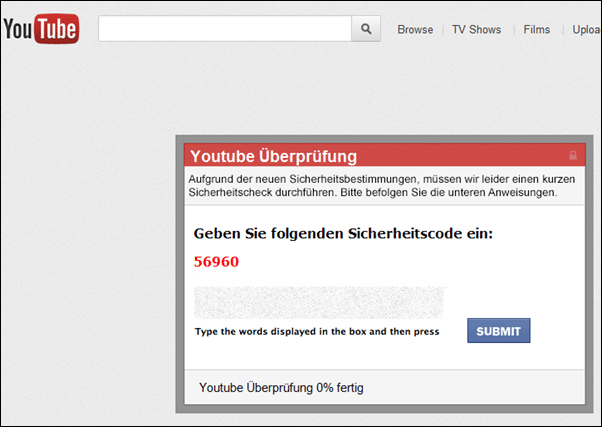Click the padlock icon in the red header
The height and width of the screenshot is (427, 602).
click(x=573, y=155)
